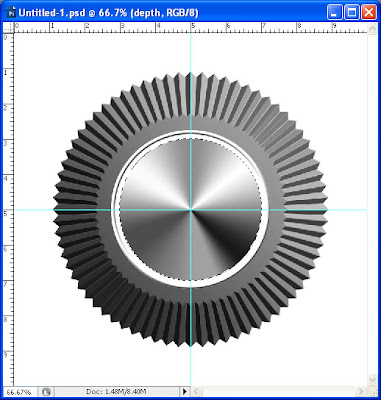This screenshot has height=400, width=381.
Task: Close the Untitled-1.psd document window
Action: (x=369, y=13)
